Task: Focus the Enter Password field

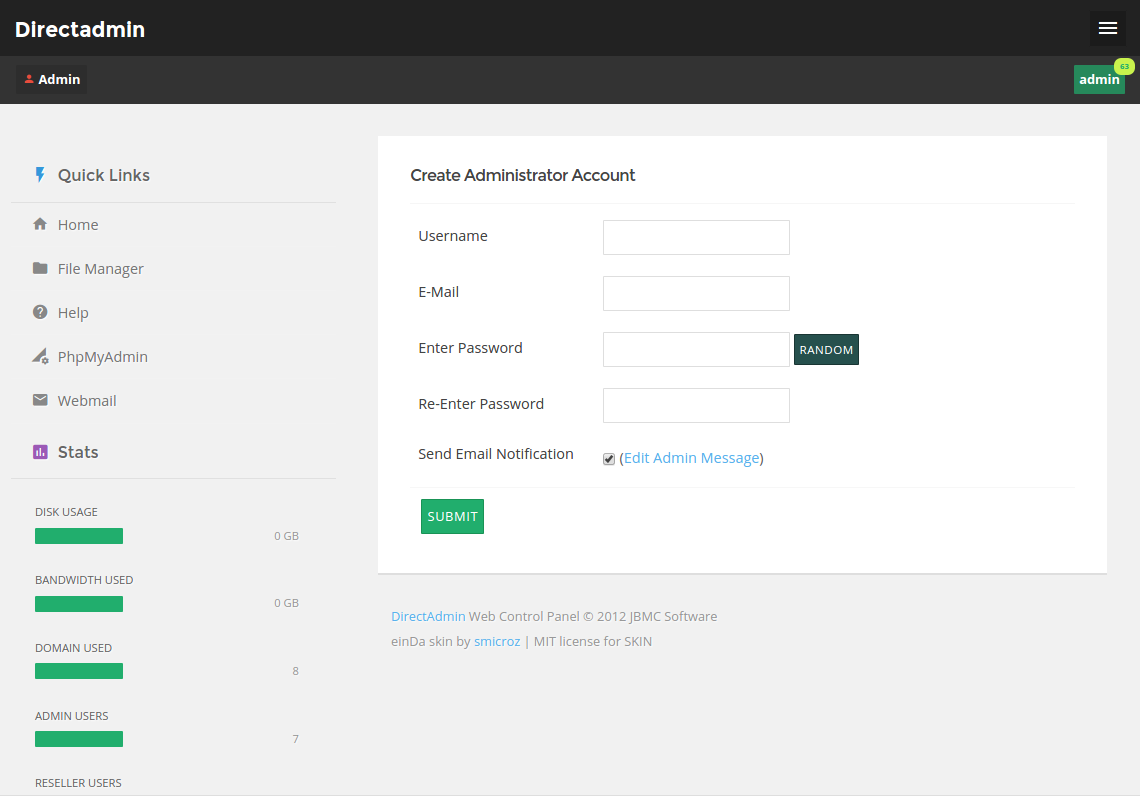Action: tap(696, 350)
